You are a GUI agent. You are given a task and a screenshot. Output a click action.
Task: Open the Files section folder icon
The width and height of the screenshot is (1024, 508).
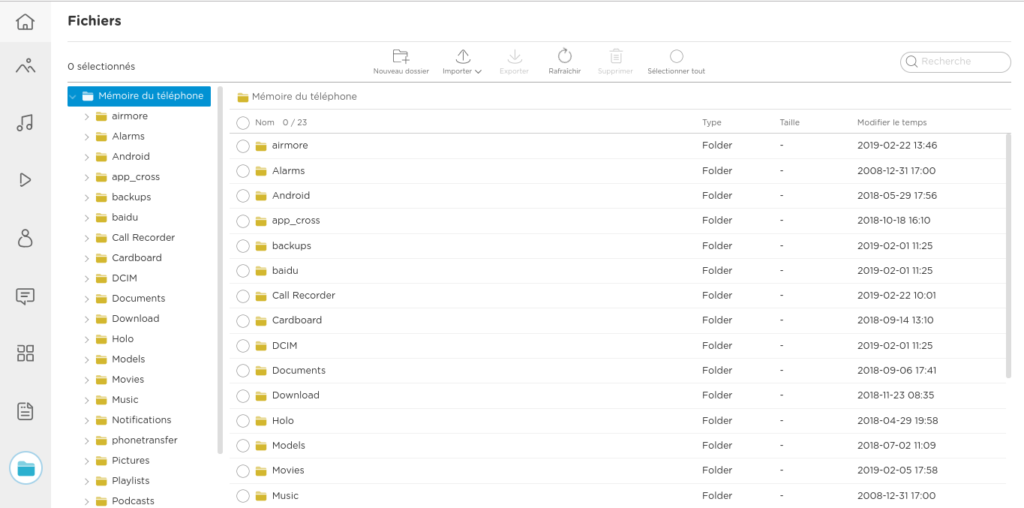pyautogui.click(x=25, y=468)
